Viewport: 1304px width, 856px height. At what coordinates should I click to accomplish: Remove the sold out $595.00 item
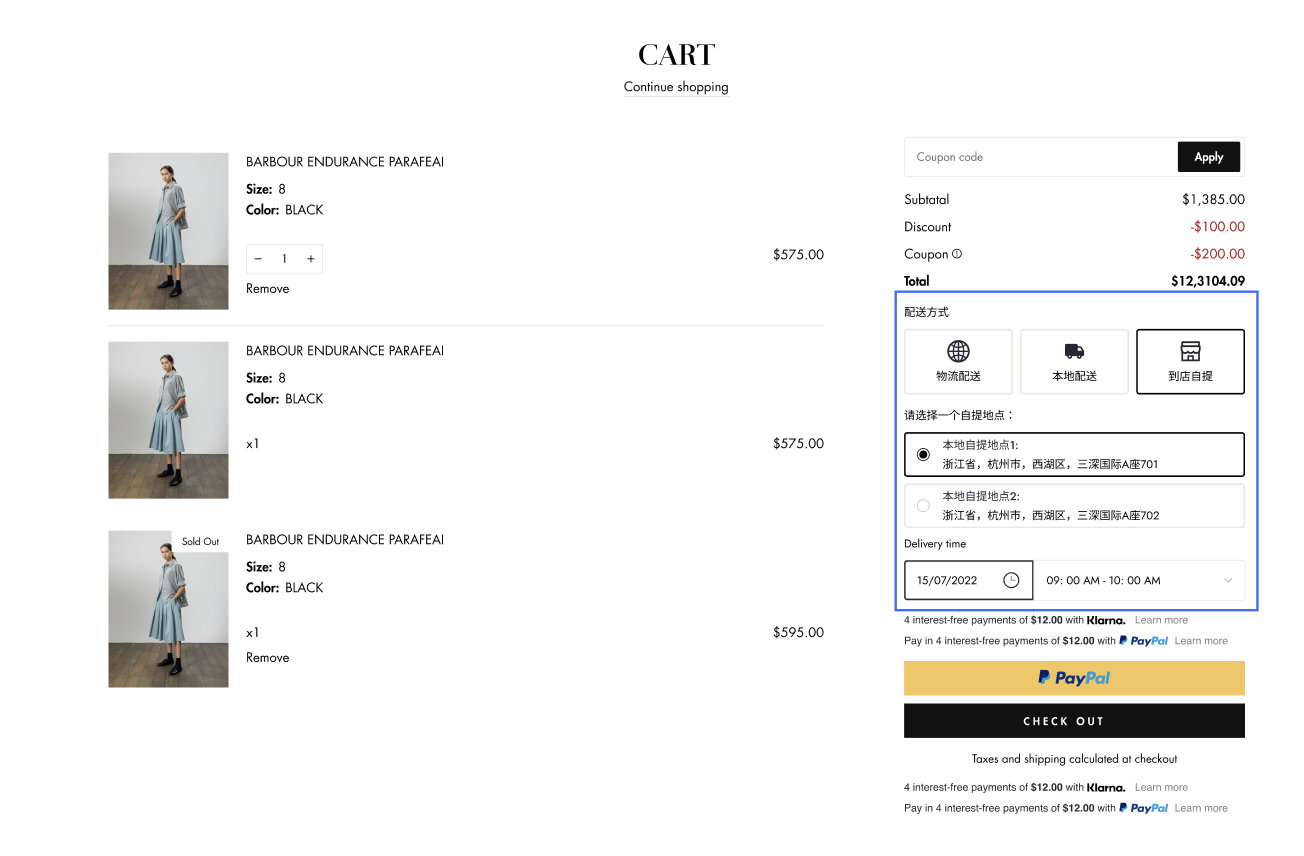pos(268,657)
